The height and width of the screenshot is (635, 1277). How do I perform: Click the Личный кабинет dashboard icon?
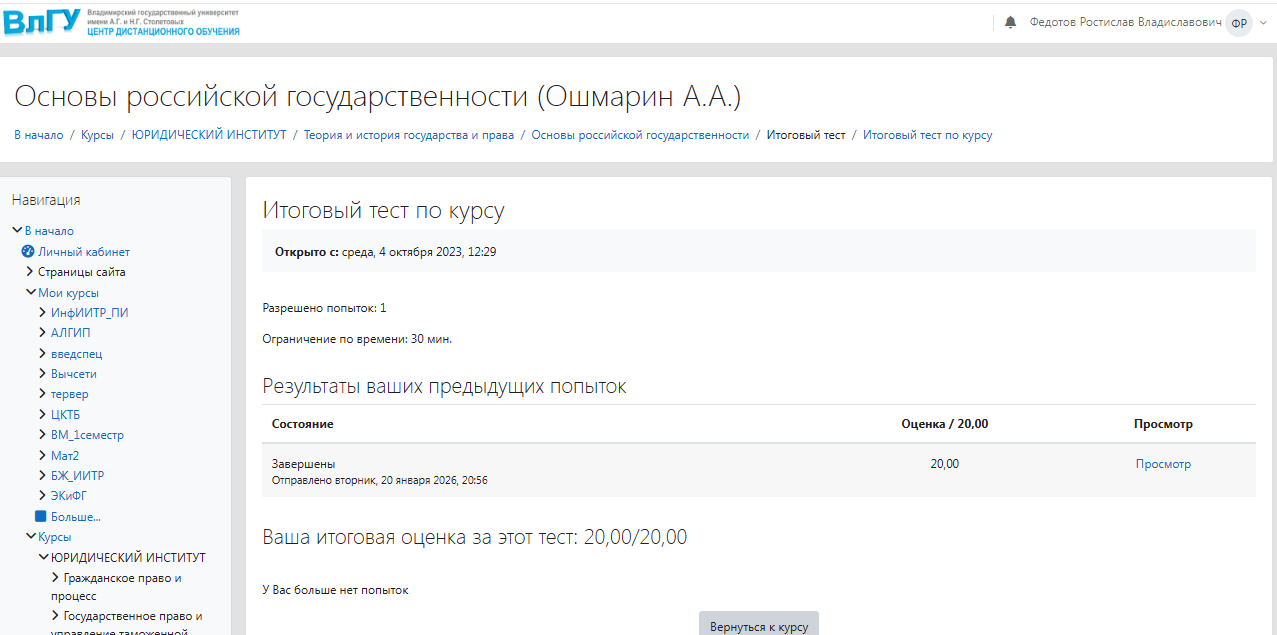point(28,252)
